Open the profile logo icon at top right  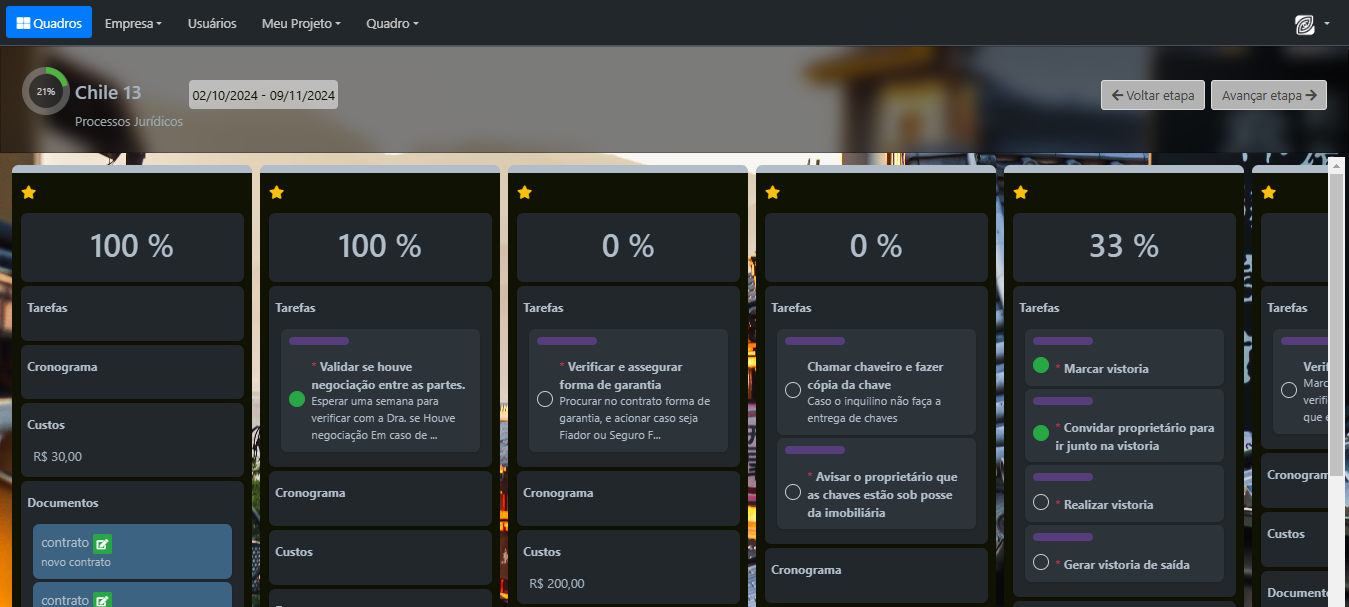(1305, 25)
